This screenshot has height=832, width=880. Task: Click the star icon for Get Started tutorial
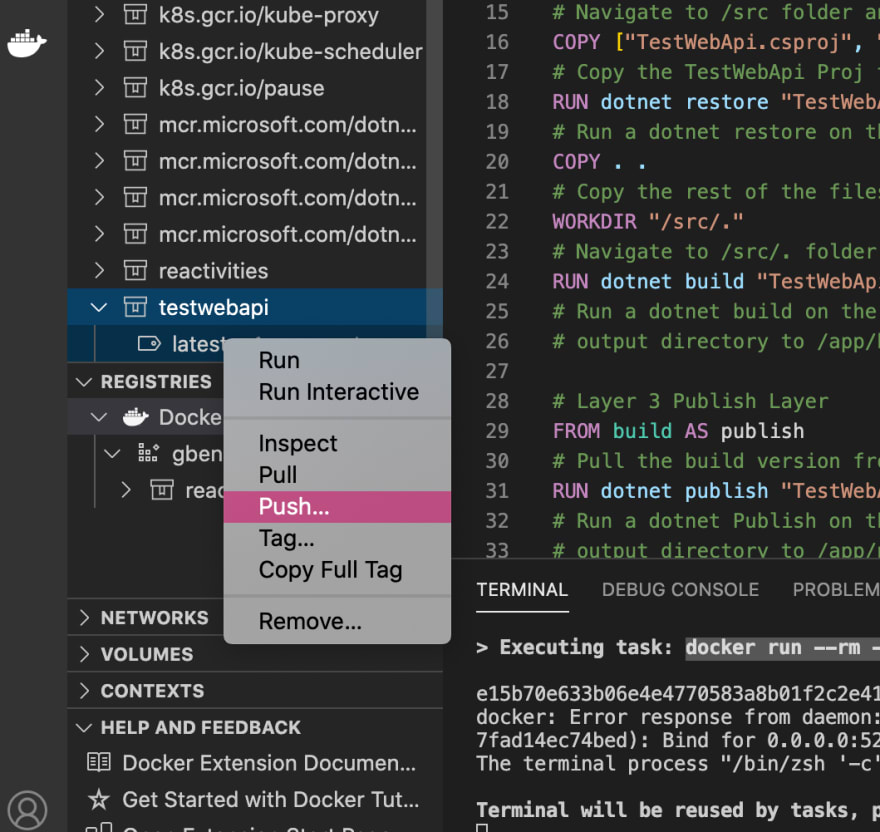click(99, 799)
